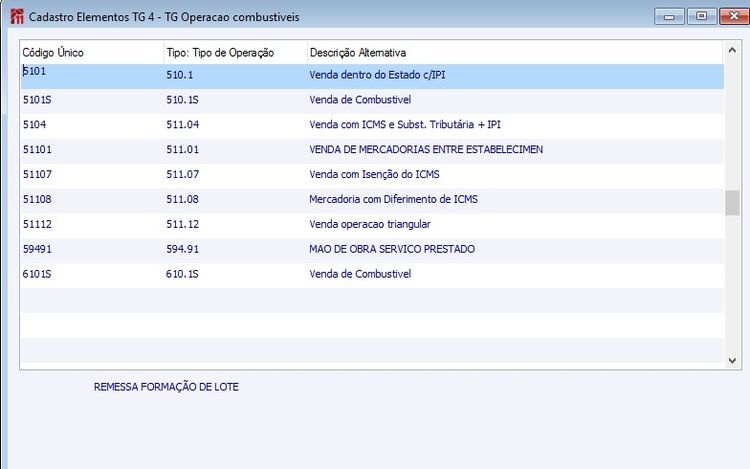Click operation type 511.08
Screen dimensions: 750x469
pos(182,199)
